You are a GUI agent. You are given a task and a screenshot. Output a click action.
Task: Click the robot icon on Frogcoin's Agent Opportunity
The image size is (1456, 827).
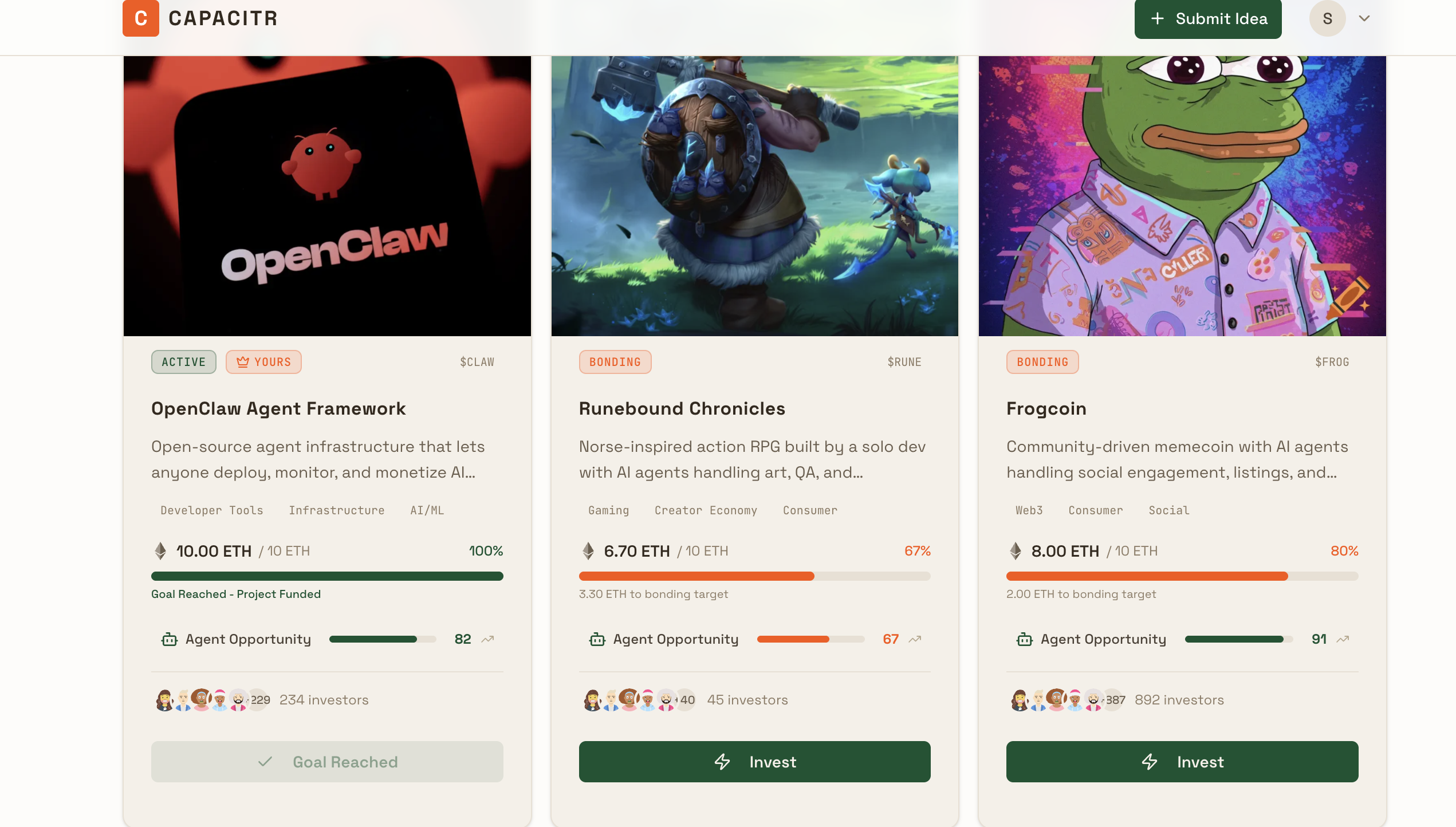1024,639
